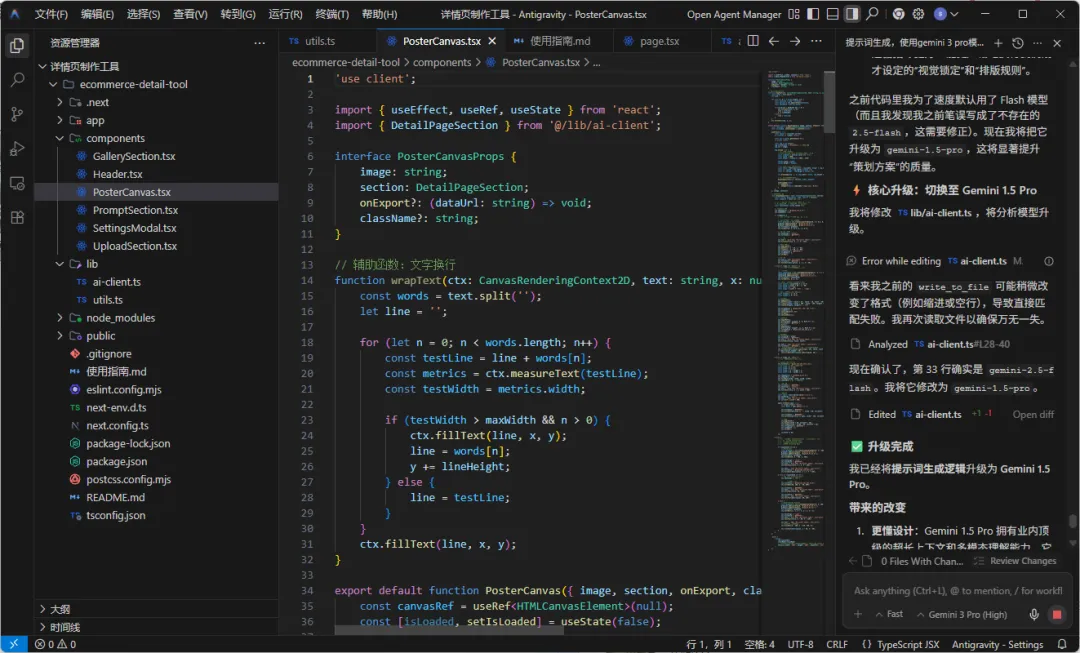Open the Search view in activity bar
This screenshot has height=653, width=1080.
17,80
